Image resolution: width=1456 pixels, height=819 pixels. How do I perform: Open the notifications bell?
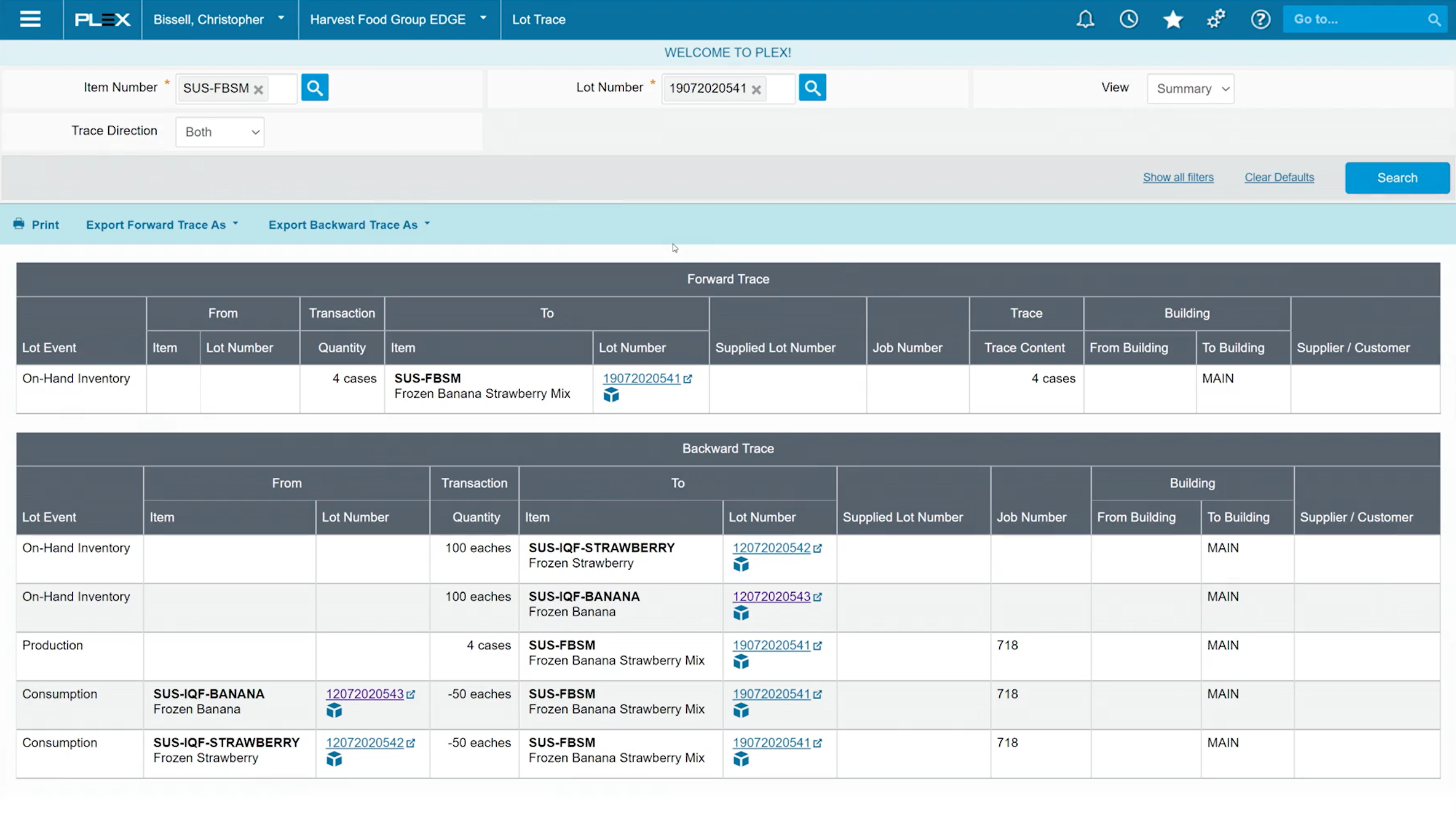point(1085,19)
